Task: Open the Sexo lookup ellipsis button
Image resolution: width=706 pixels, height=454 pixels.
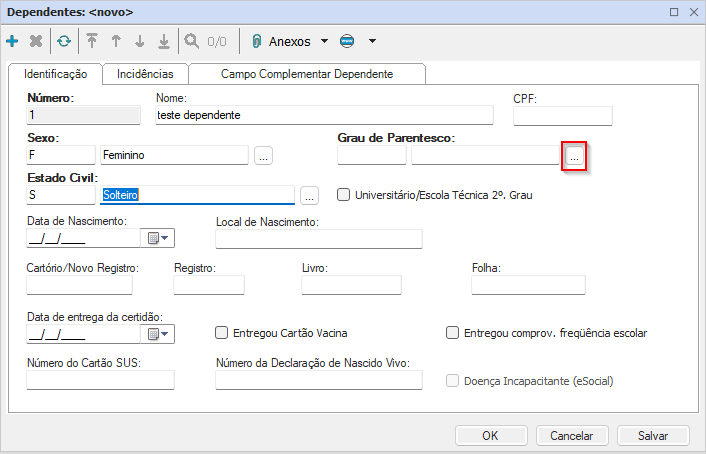Action: click(x=263, y=155)
